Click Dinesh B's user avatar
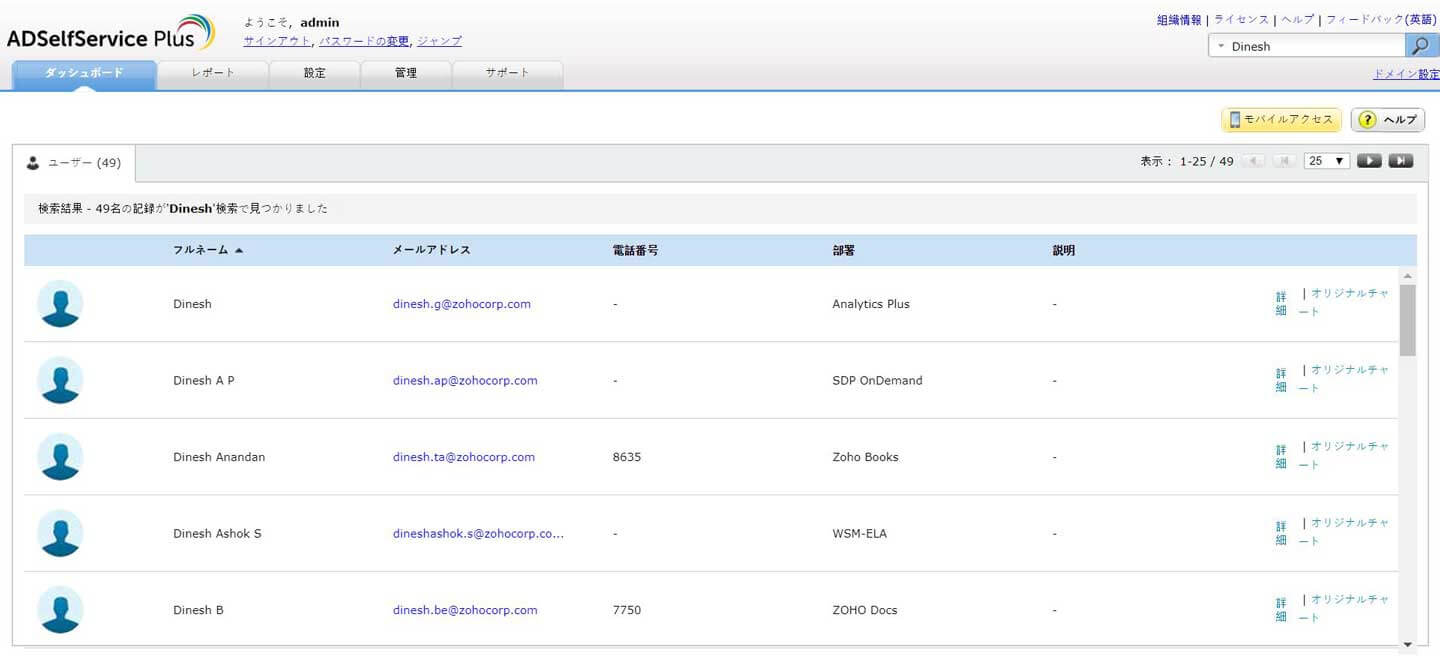Image resolution: width=1440 pixels, height=664 pixels. [60, 610]
